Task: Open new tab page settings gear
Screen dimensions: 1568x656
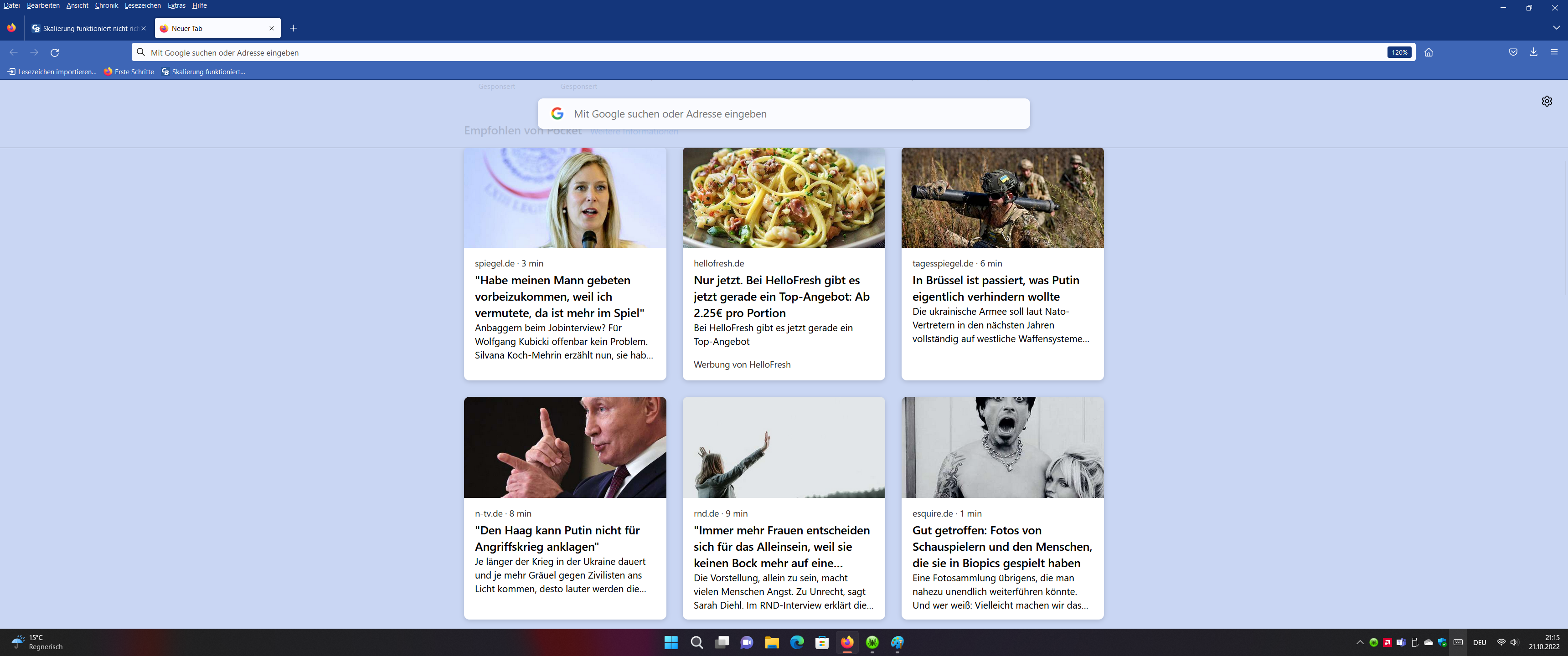Action: (x=1547, y=101)
